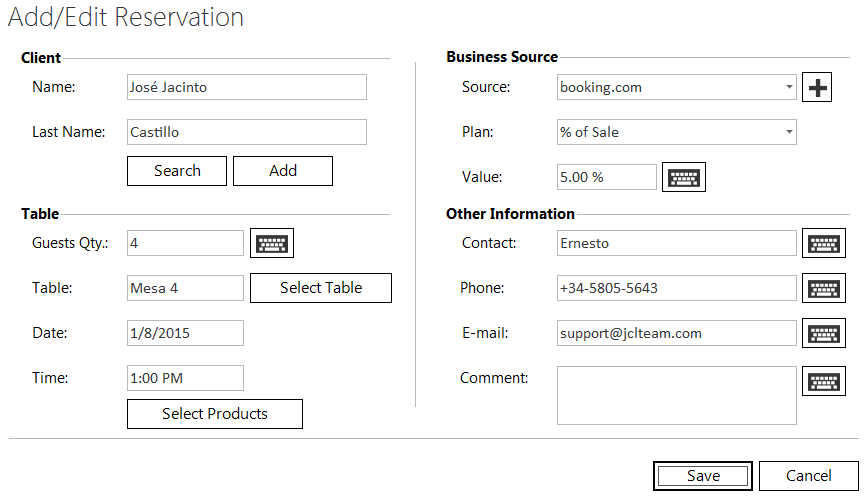866x500 pixels.
Task: Open on-screen keyboard for E-mail field
Action: point(824,333)
